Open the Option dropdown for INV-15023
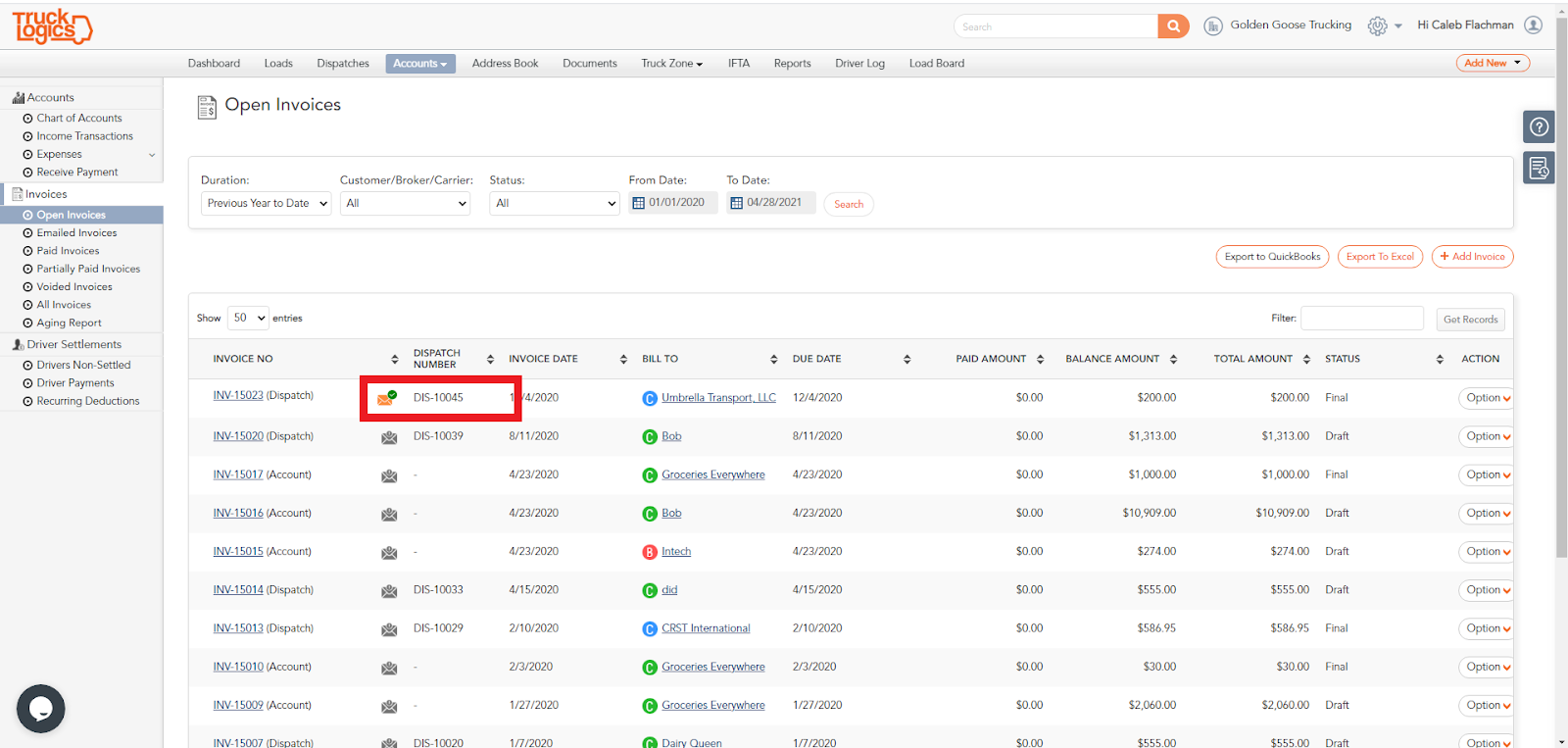The width and height of the screenshot is (1568, 748). click(x=1487, y=398)
